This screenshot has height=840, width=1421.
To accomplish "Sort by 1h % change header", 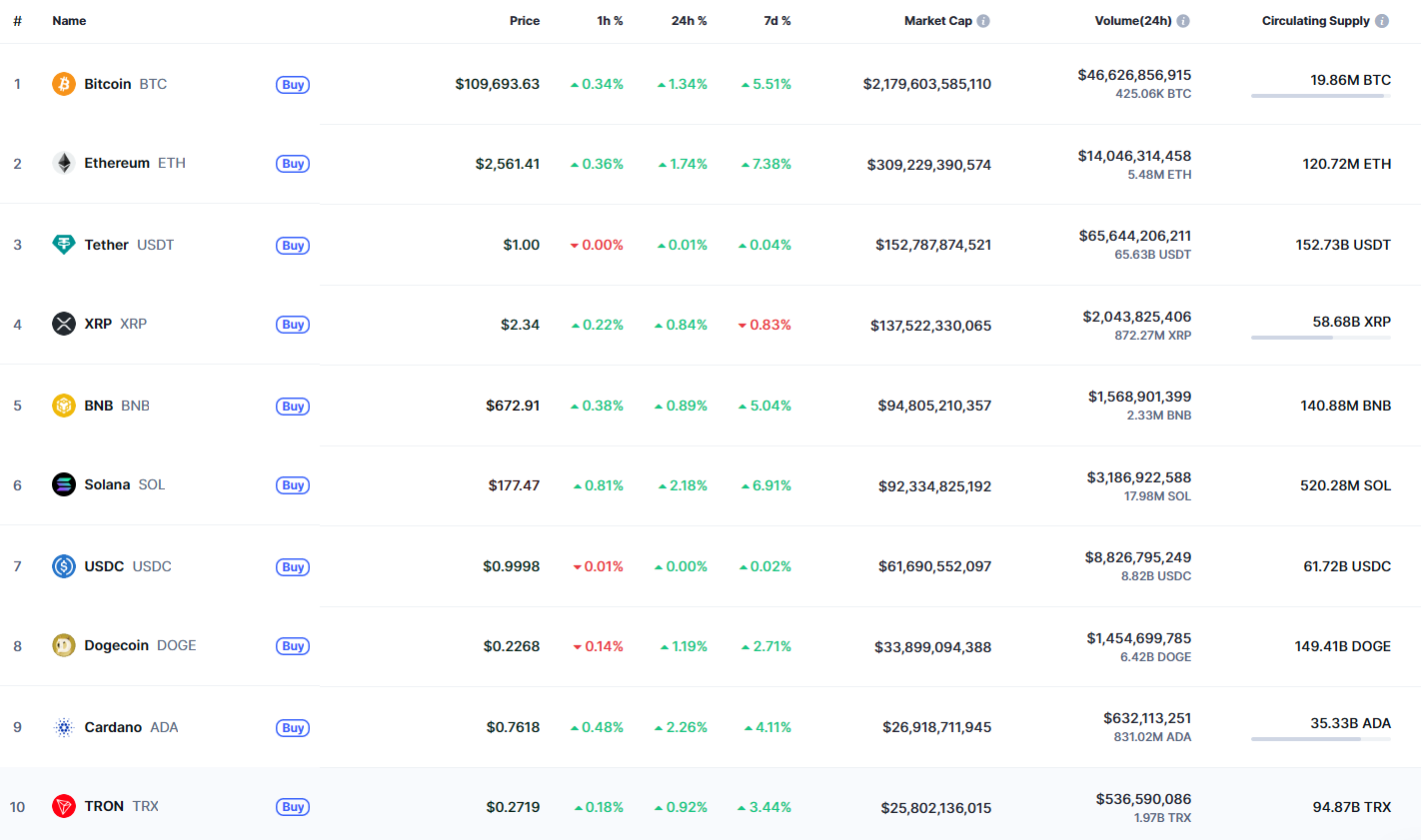I will pos(610,21).
